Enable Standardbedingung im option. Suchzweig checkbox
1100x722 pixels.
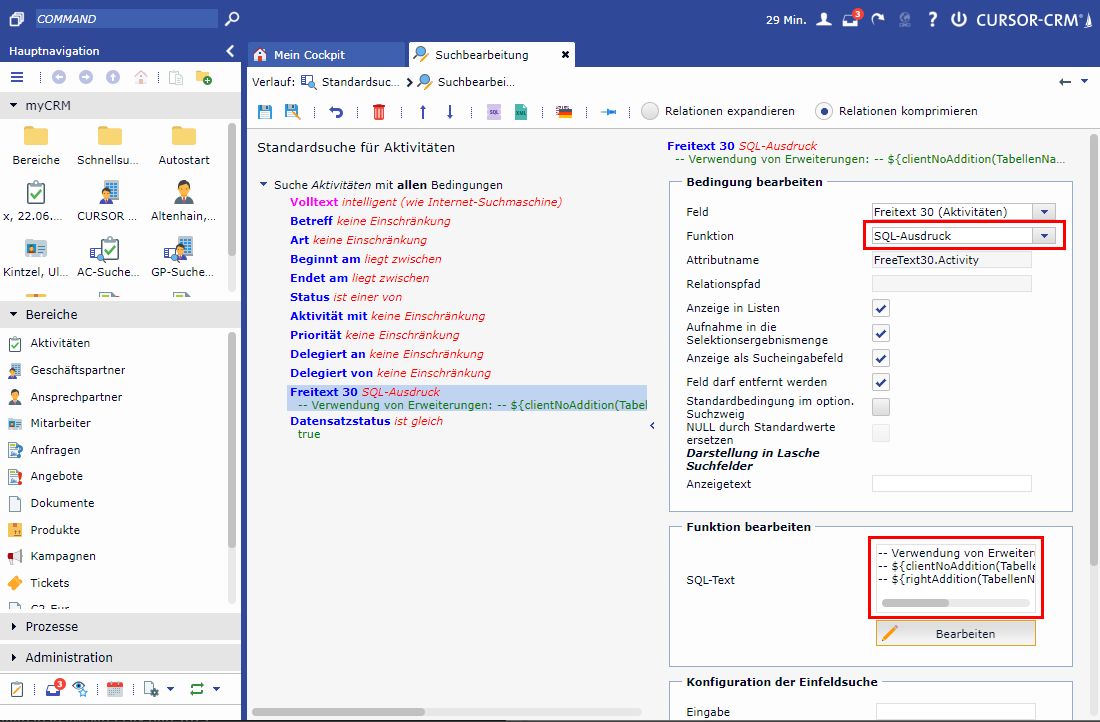pos(881,407)
